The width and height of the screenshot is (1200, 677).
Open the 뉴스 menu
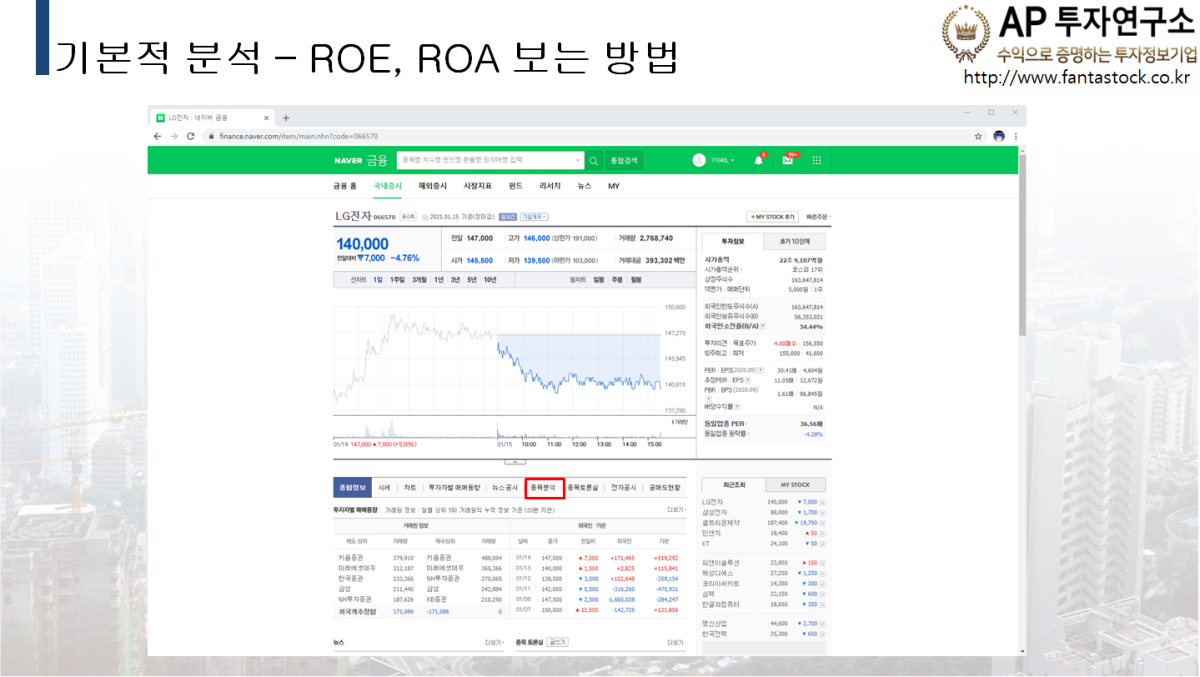pos(585,186)
